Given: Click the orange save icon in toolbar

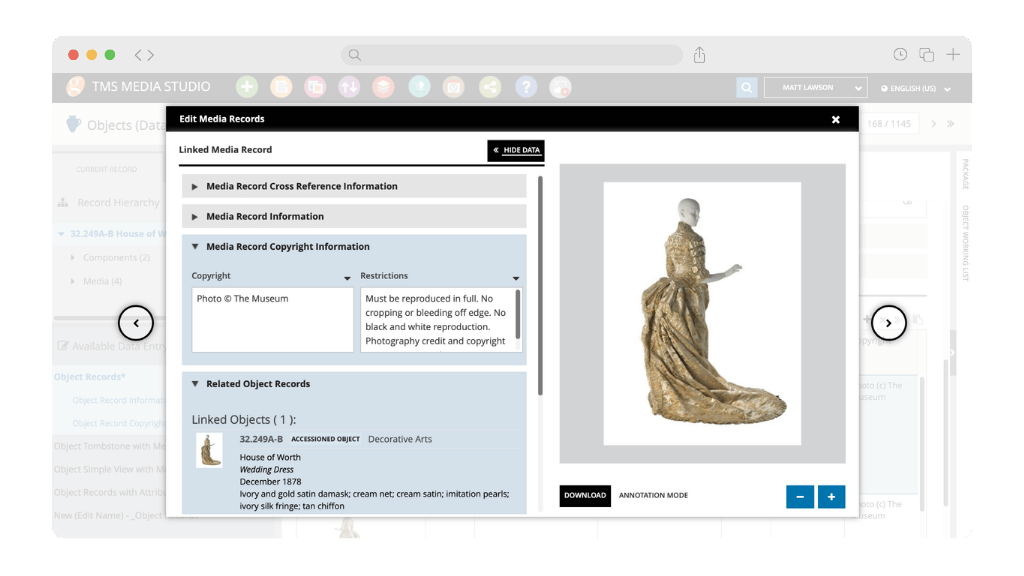Looking at the screenshot, I should point(281,87).
